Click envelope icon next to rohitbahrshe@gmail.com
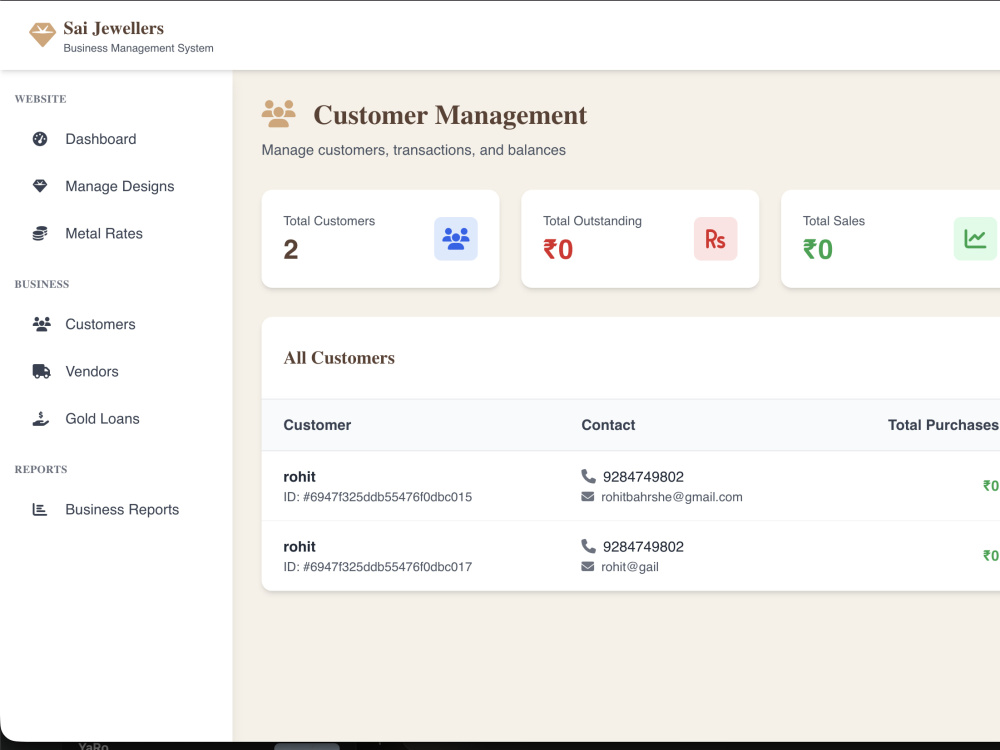1000x750 pixels. tap(587, 497)
